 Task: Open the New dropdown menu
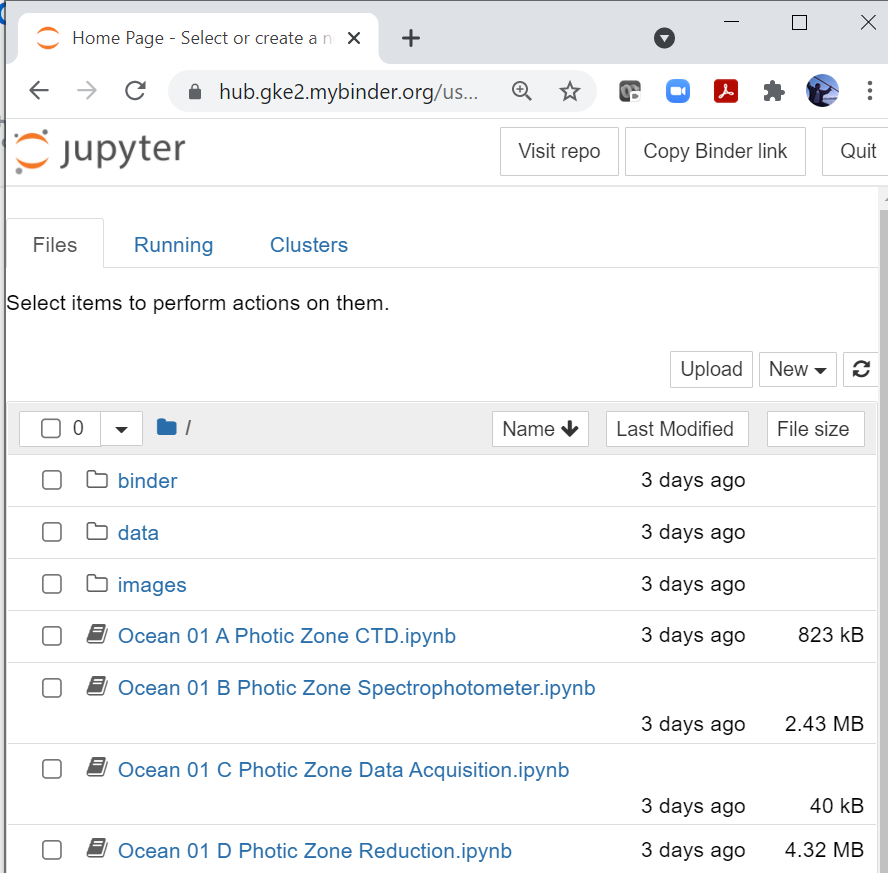(797, 369)
